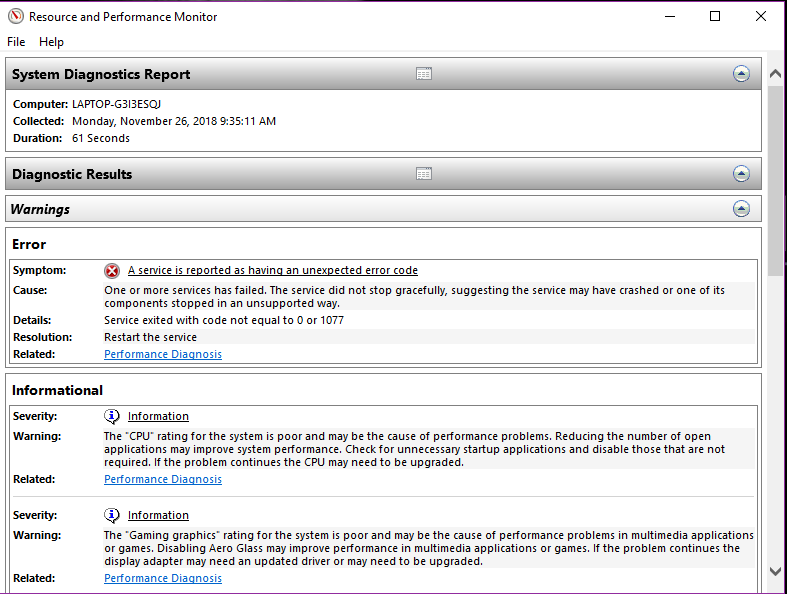Click the scrollbar down arrow
This screenshot has height=594, width=787.
coord(776,571)
